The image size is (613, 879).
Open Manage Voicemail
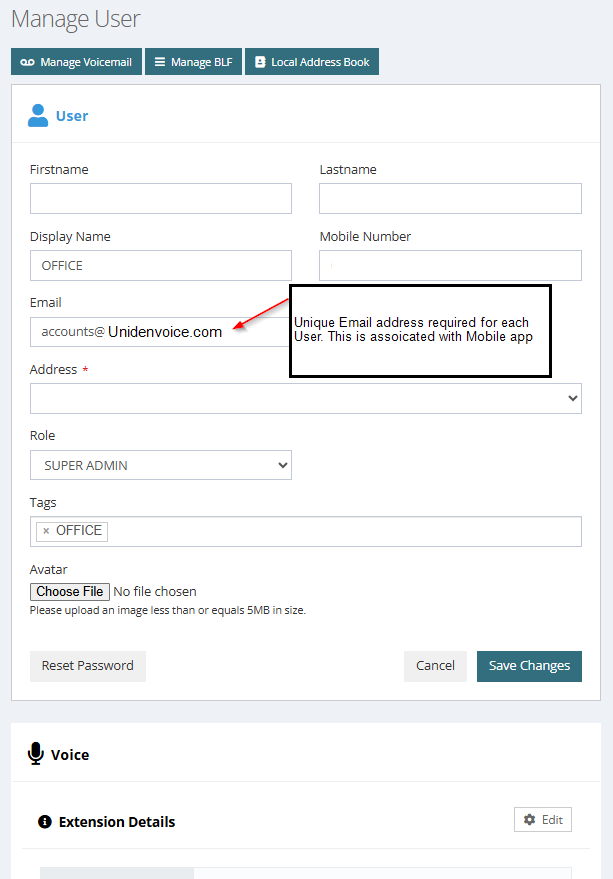[76, 62]
